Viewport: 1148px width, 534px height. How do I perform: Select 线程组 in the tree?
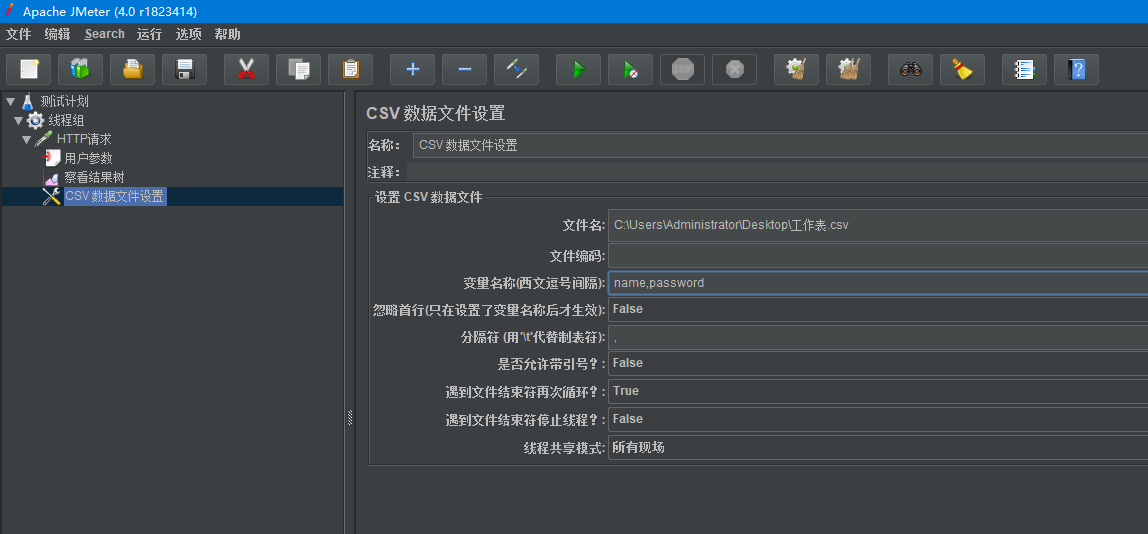tap(66, 120)
